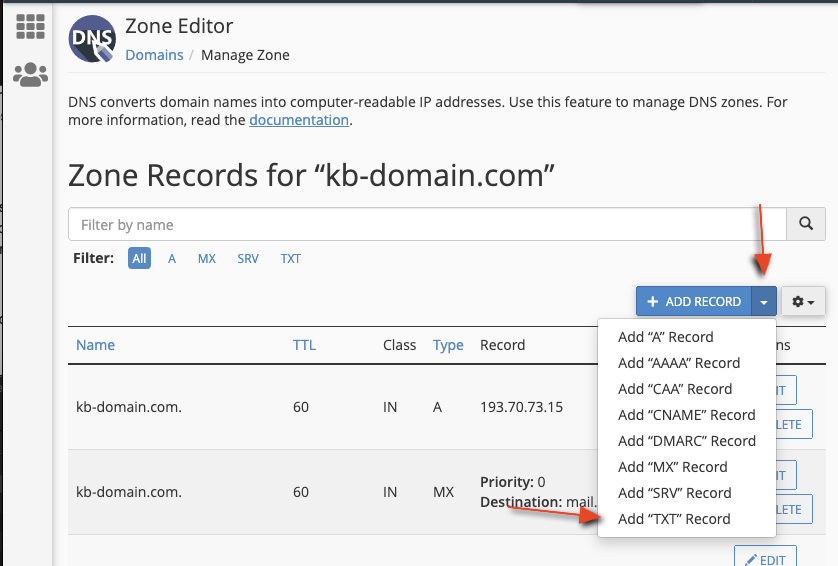Filter records by SRV type
This screenshot has height=566, width=838.
pos(248,258)
